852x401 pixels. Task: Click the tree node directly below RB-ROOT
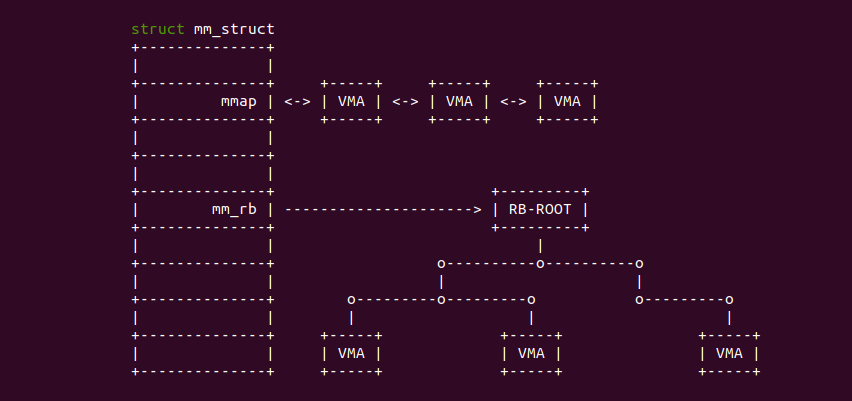[540, 263]
